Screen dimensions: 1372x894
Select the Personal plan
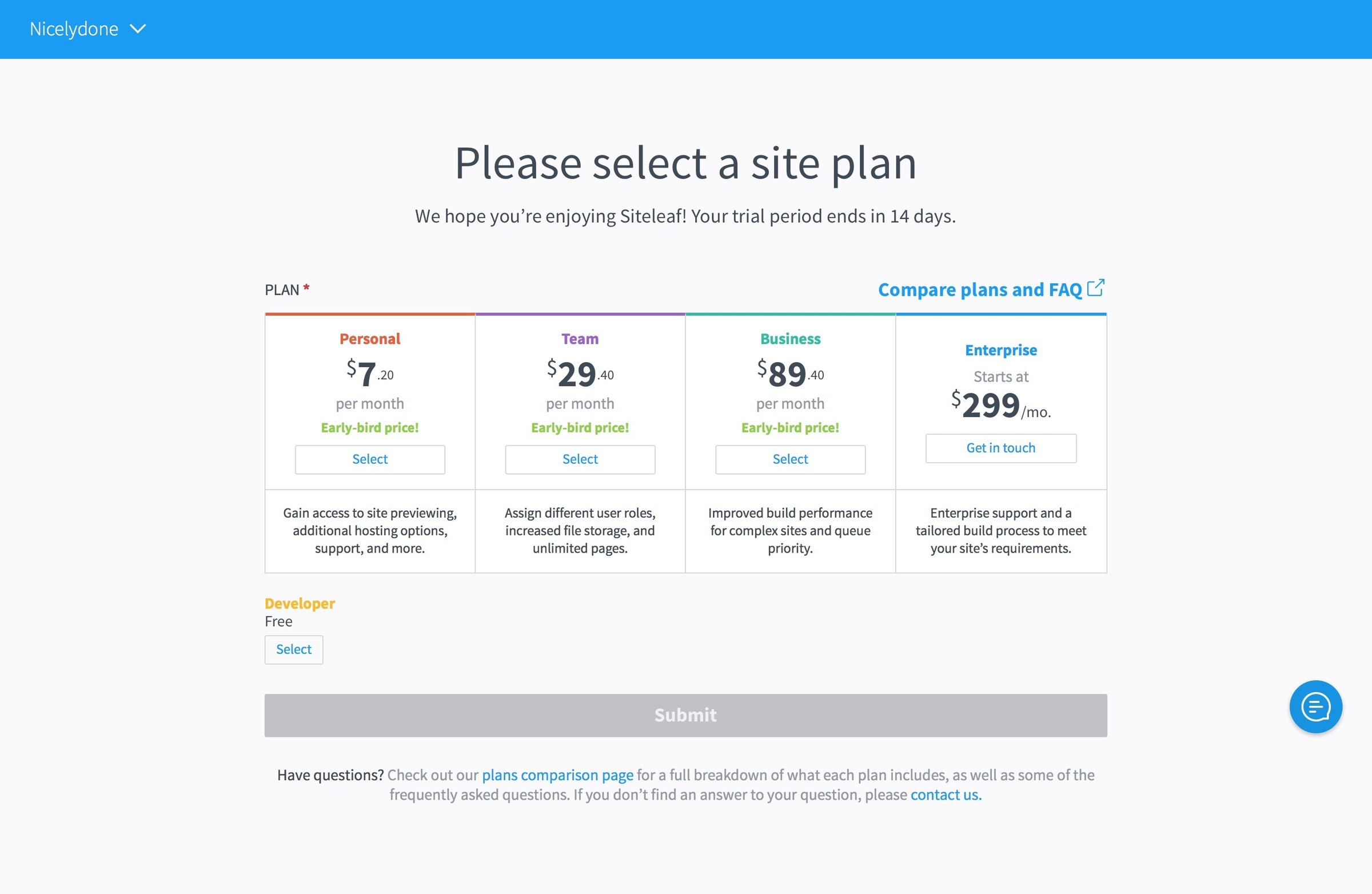click(x=370, y=459)
